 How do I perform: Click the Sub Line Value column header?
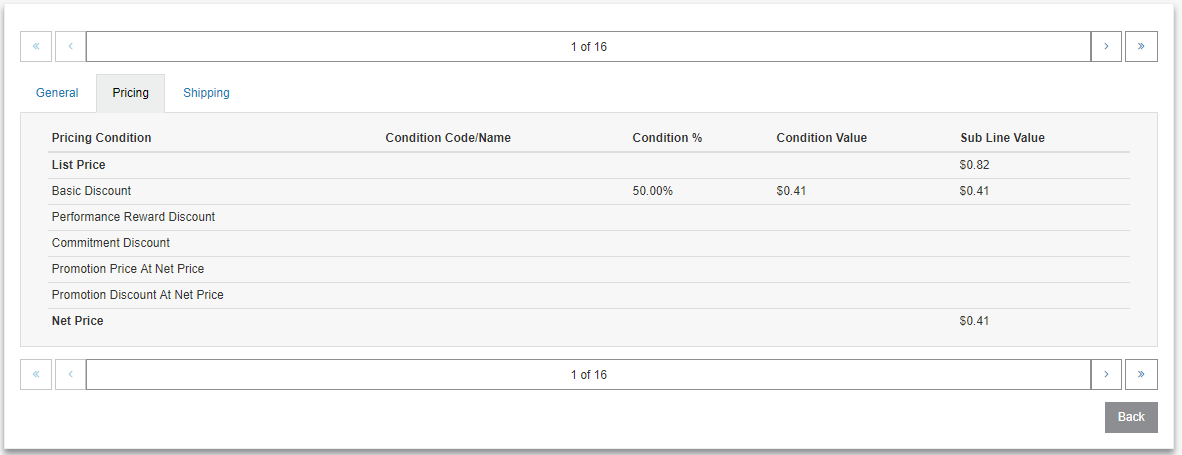[1002, 138]
